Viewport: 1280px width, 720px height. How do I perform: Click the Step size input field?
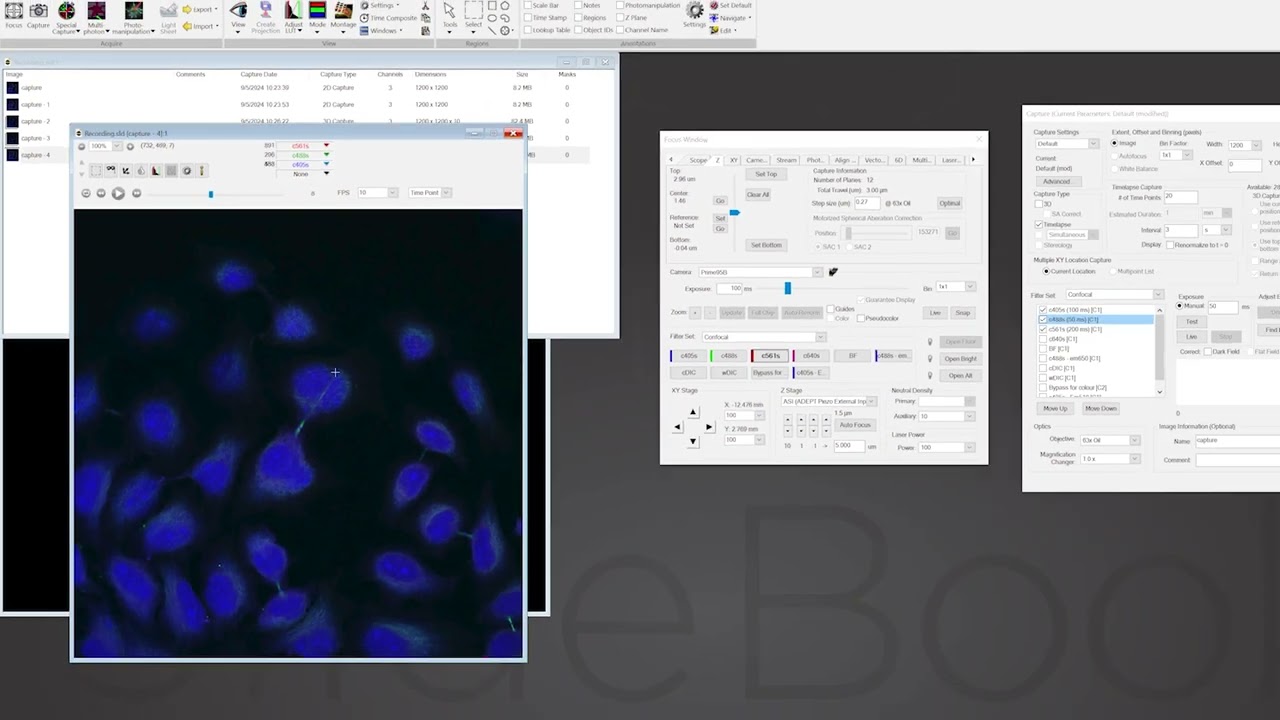866,203
